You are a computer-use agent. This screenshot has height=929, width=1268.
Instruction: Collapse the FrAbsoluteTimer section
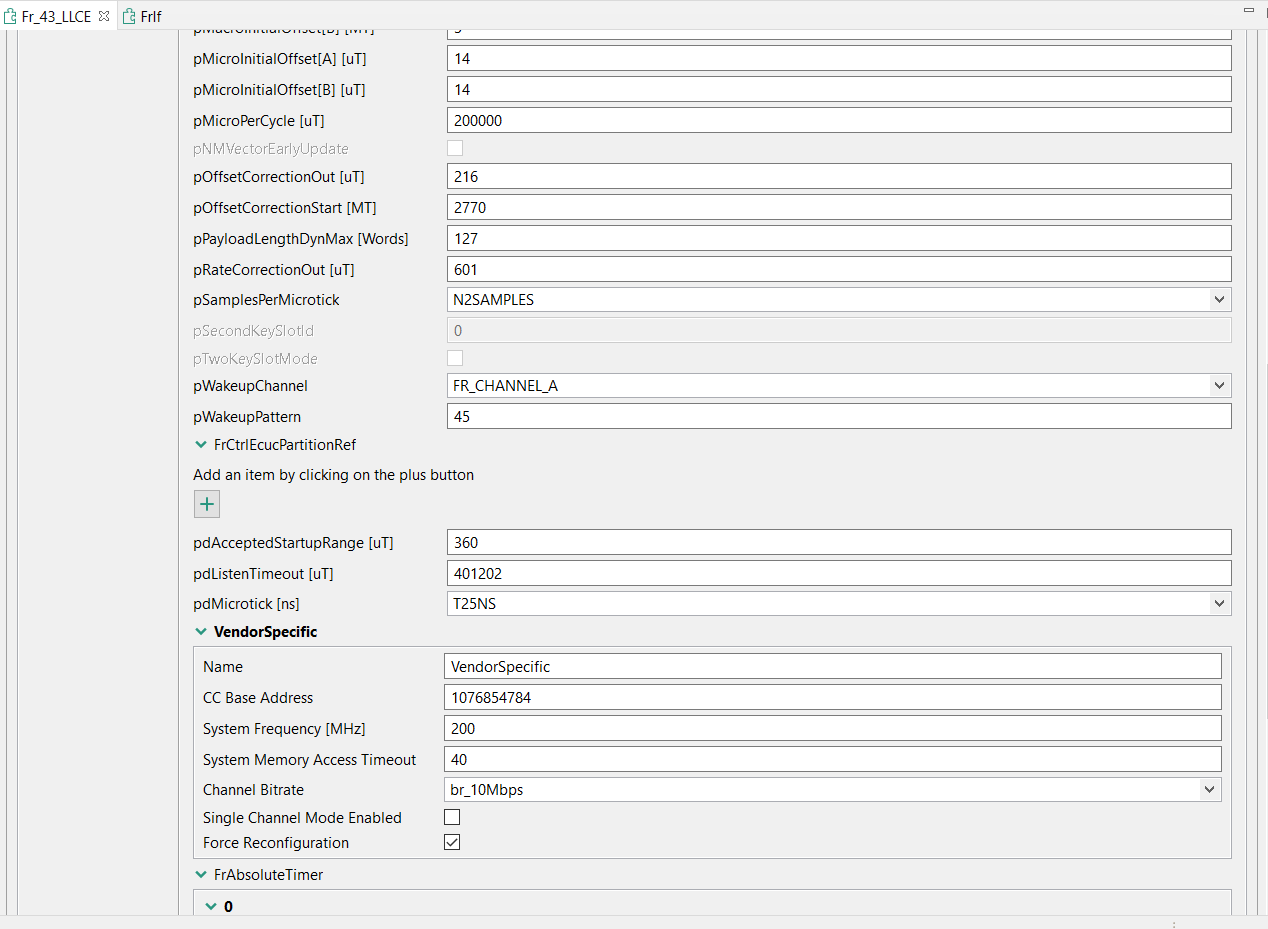[200, 874]
